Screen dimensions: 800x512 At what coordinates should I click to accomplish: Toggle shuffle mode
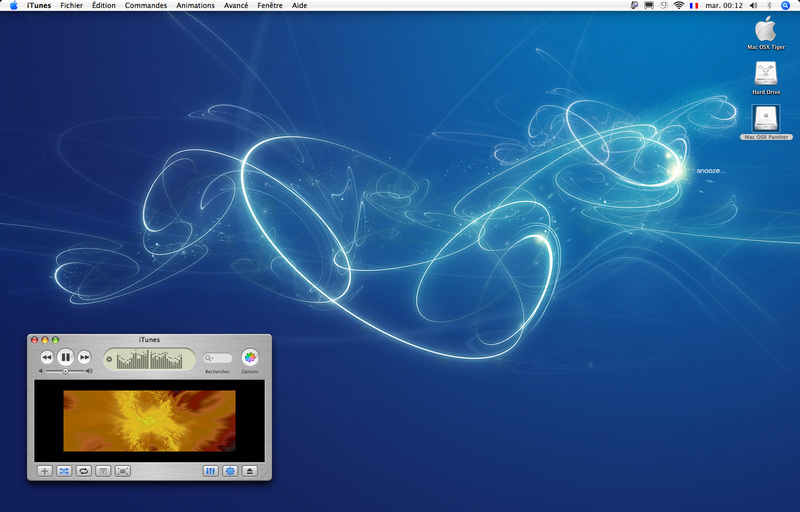tap(64, 471)
